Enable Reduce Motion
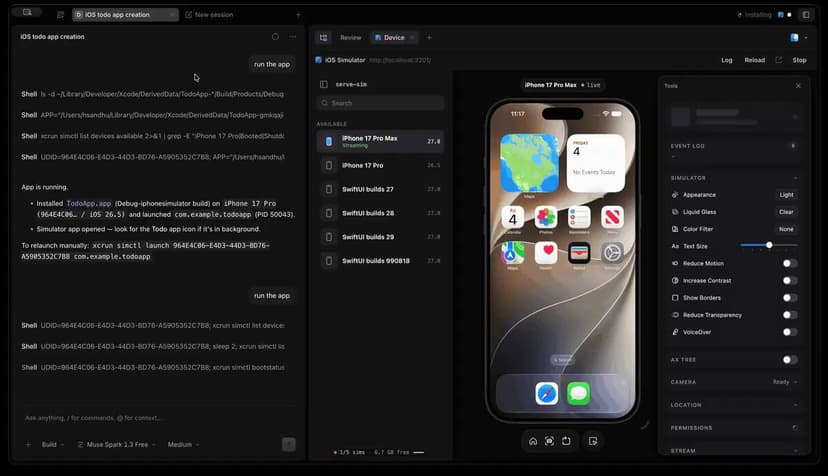This screenshot has width=828, height=476. click(789, 263)
